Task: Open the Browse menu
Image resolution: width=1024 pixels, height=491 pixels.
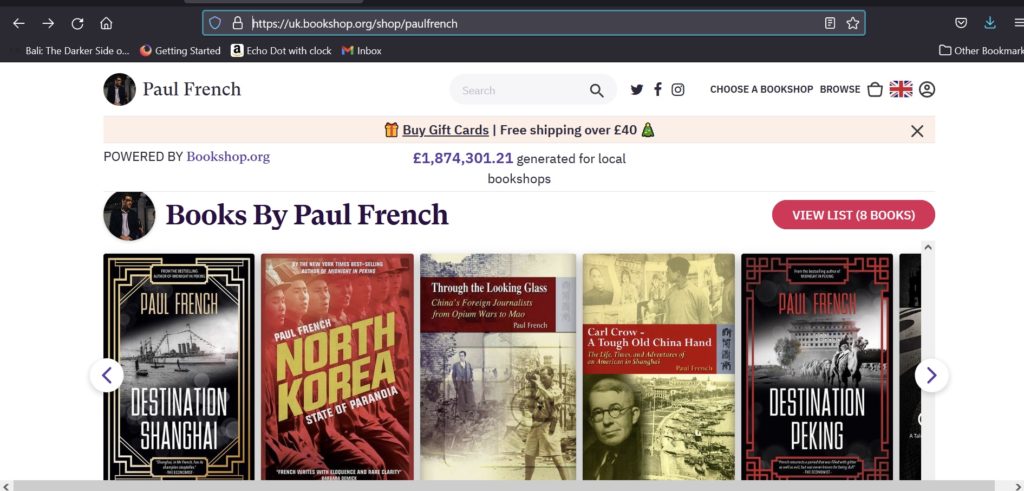Action: point(840,90)
